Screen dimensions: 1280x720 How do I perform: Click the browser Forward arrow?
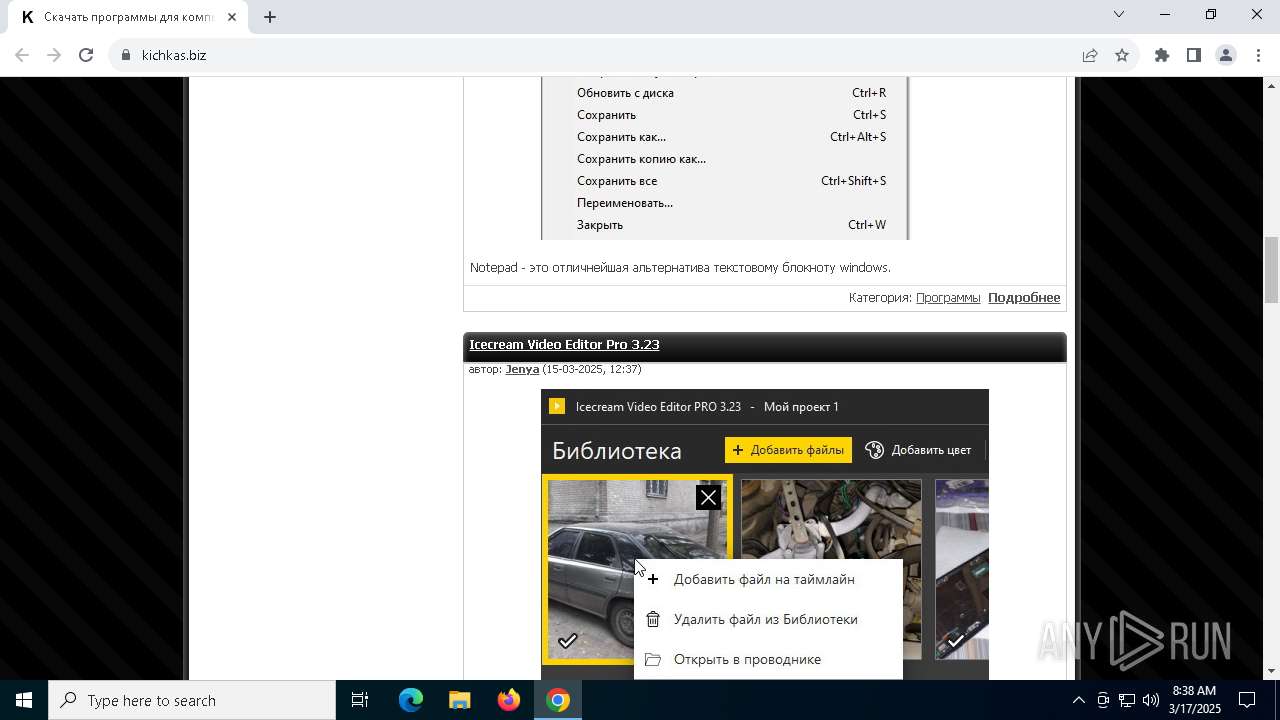pyautogui.click(x=54, y=55)
